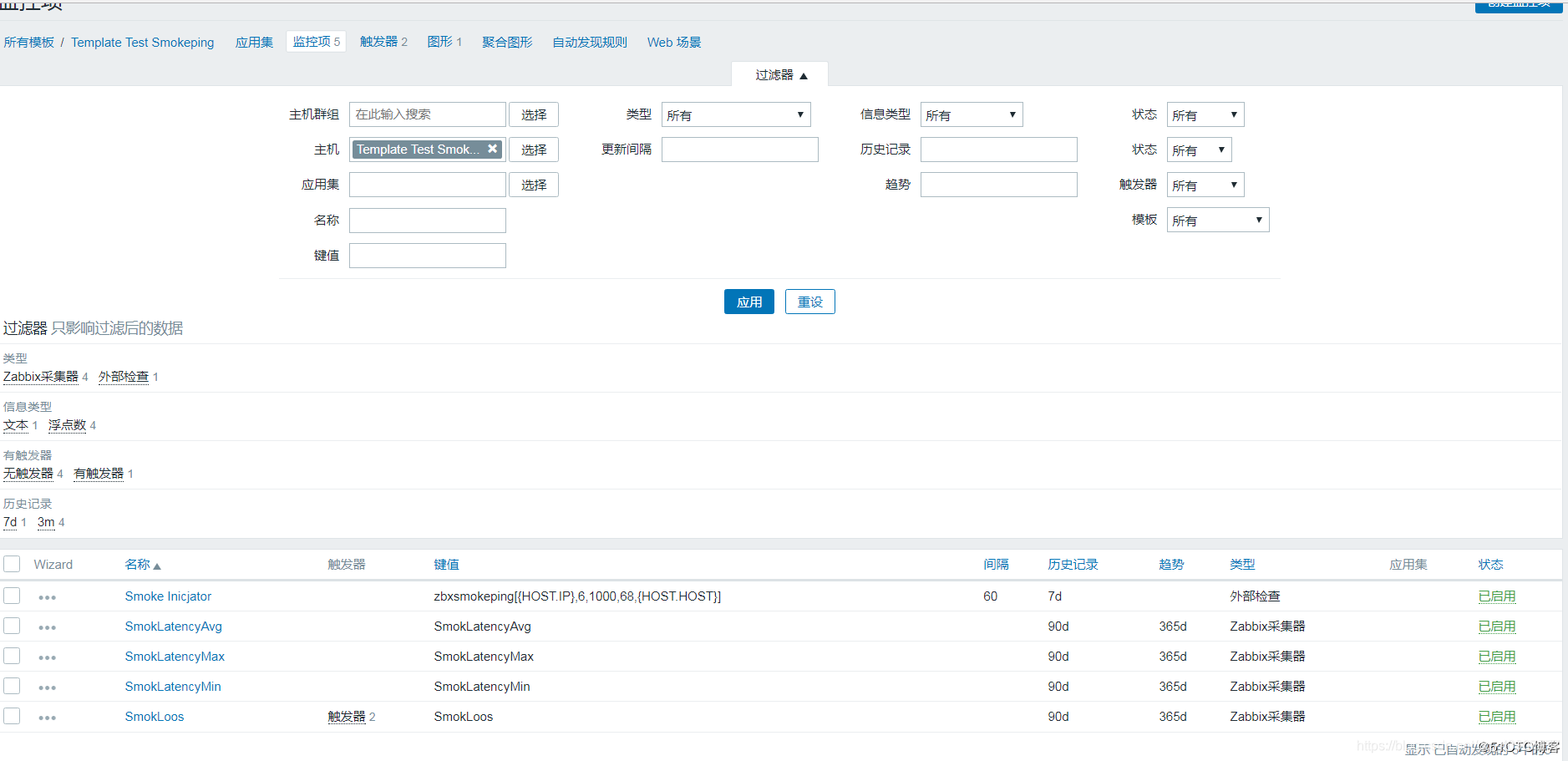Image resolution: width=1568 pixels, height=761 pixels.
Task: Sort table by 历史记录 column header
Action: coord(1073,565)
